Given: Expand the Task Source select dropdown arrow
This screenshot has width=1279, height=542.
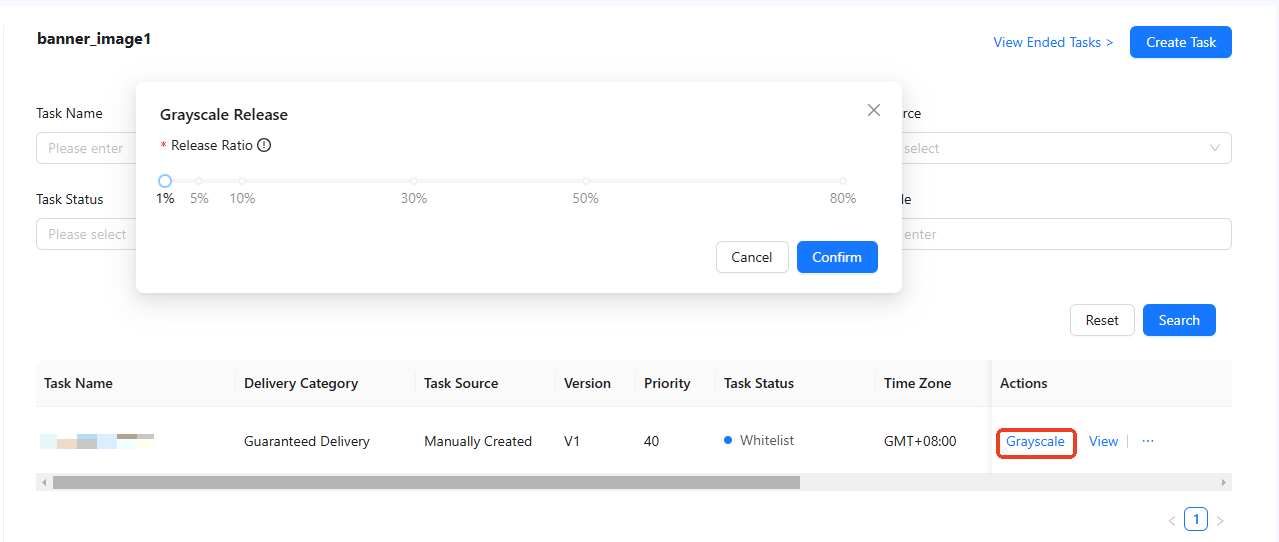Looking at the screenshot, I should pos(1215,148).
